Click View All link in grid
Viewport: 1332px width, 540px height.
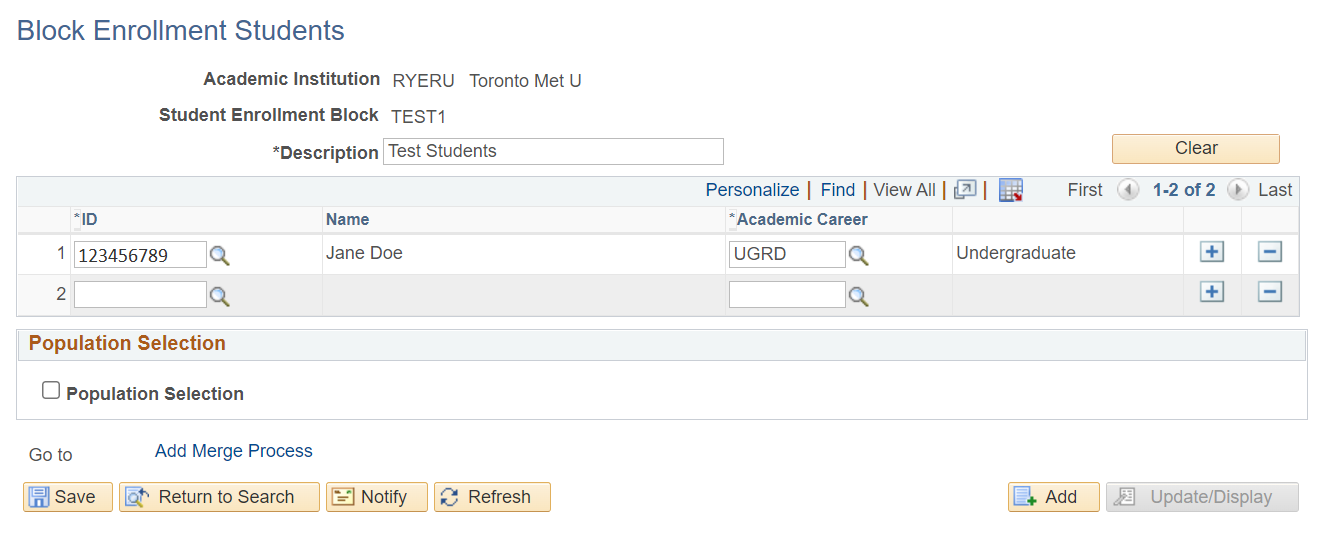point(904,190)
